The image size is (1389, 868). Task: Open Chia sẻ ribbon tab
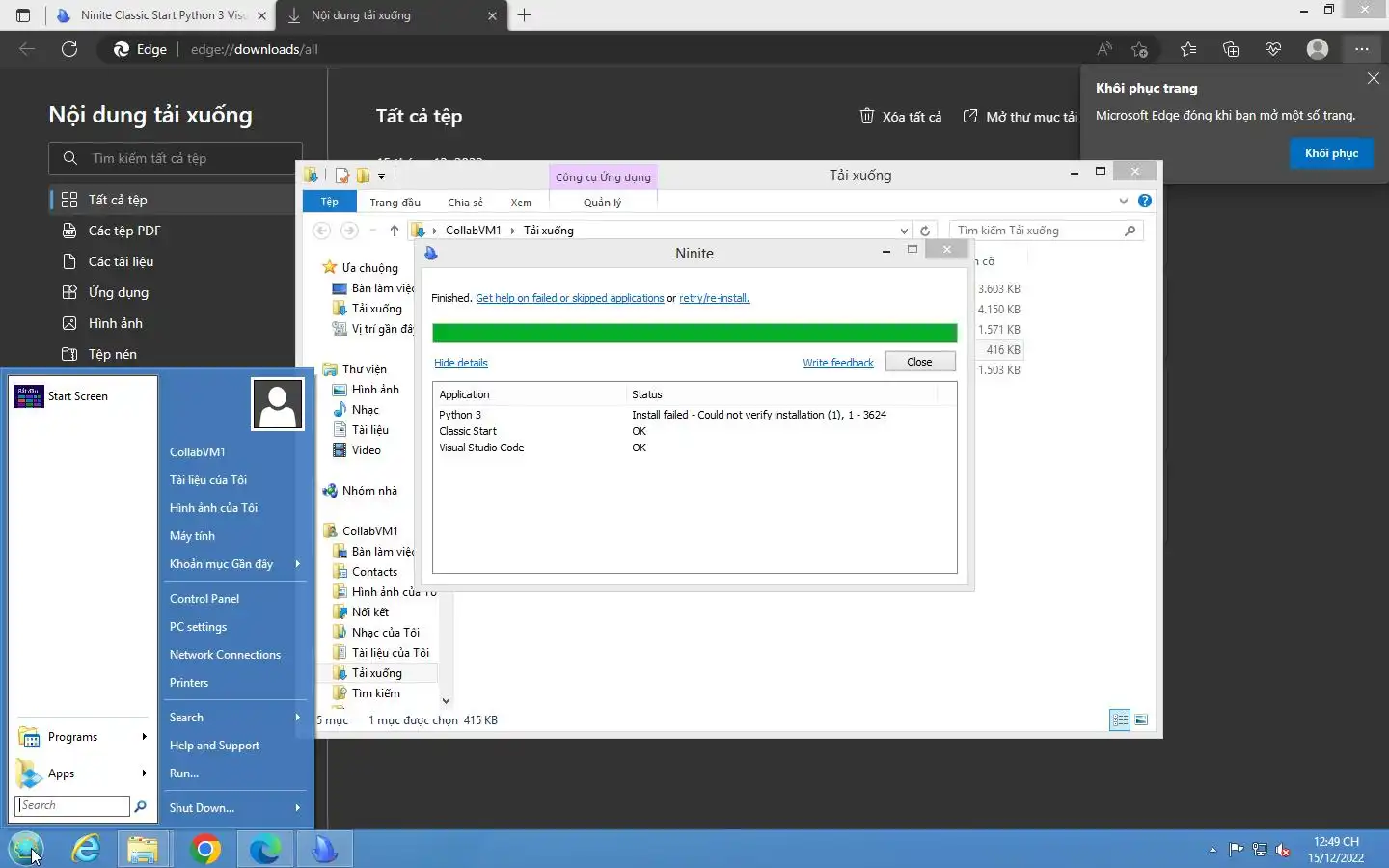coord(465,203)
